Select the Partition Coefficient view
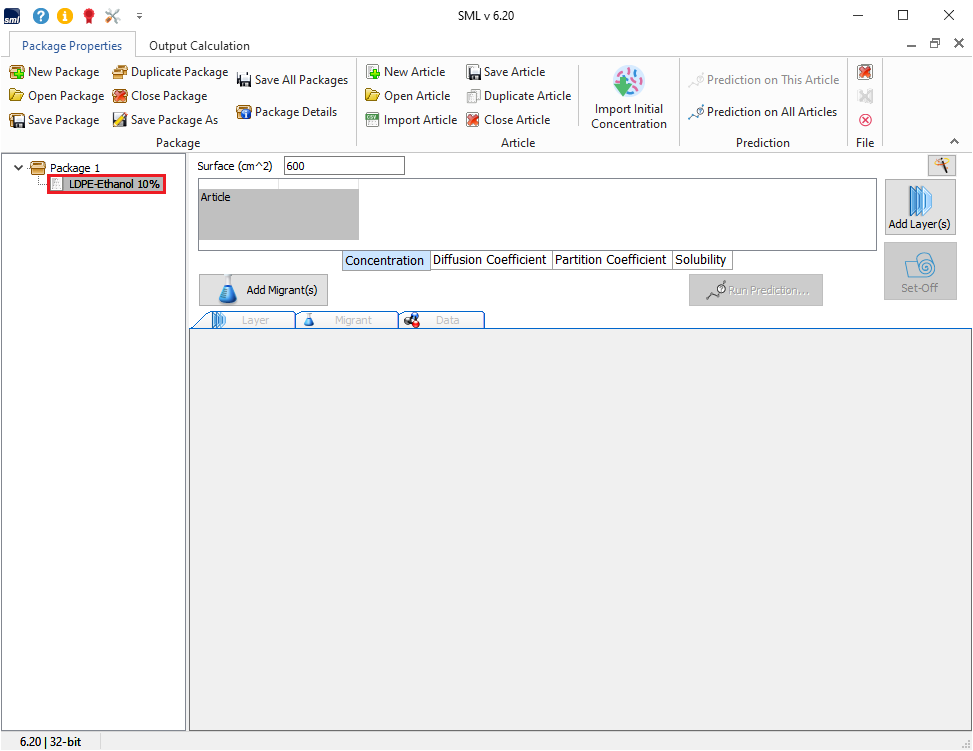973x751 pixels. click(x=610, y=260)
